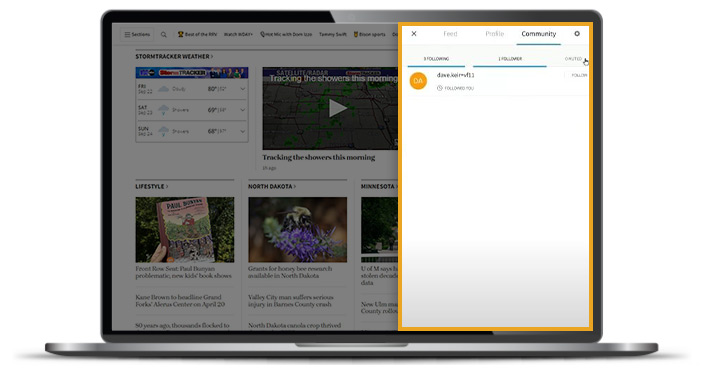Screen dimensions: 705x372
Task: Open the North Dakota section heading
Action: pyautogui.click(x=272, y=186)
